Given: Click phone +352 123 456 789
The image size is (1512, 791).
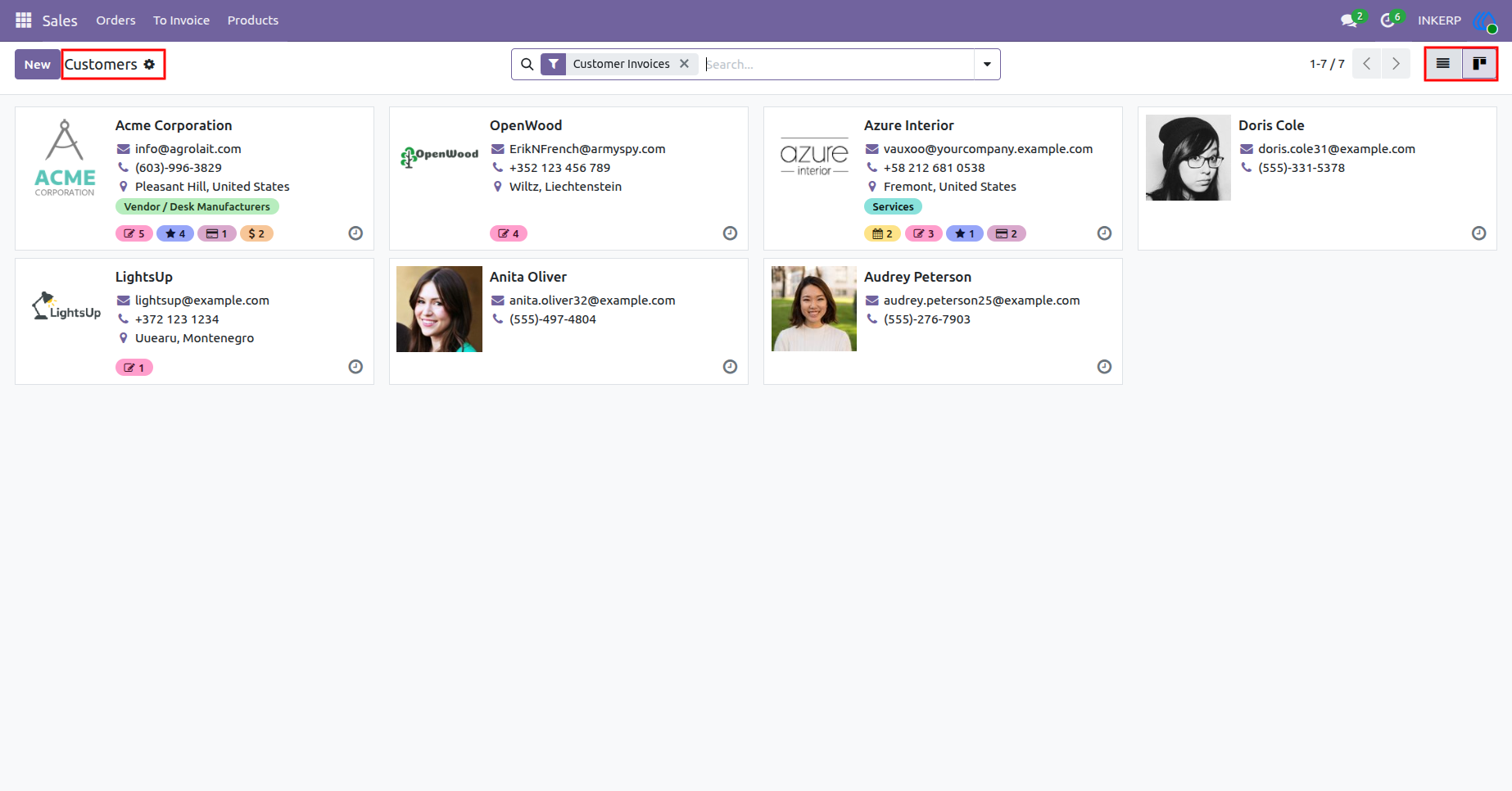Looking at the screenshot, I should coord(559,167).
